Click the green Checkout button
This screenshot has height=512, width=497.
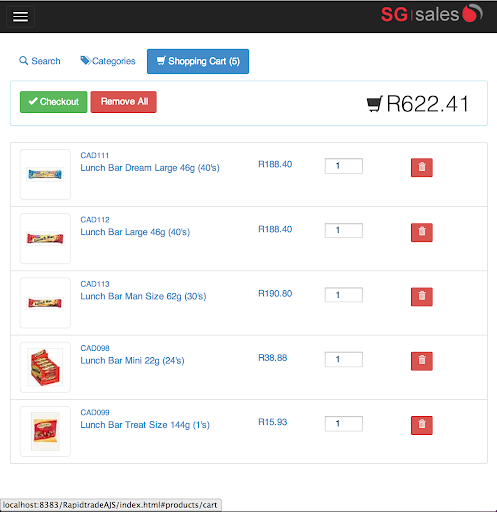(54, 102)
